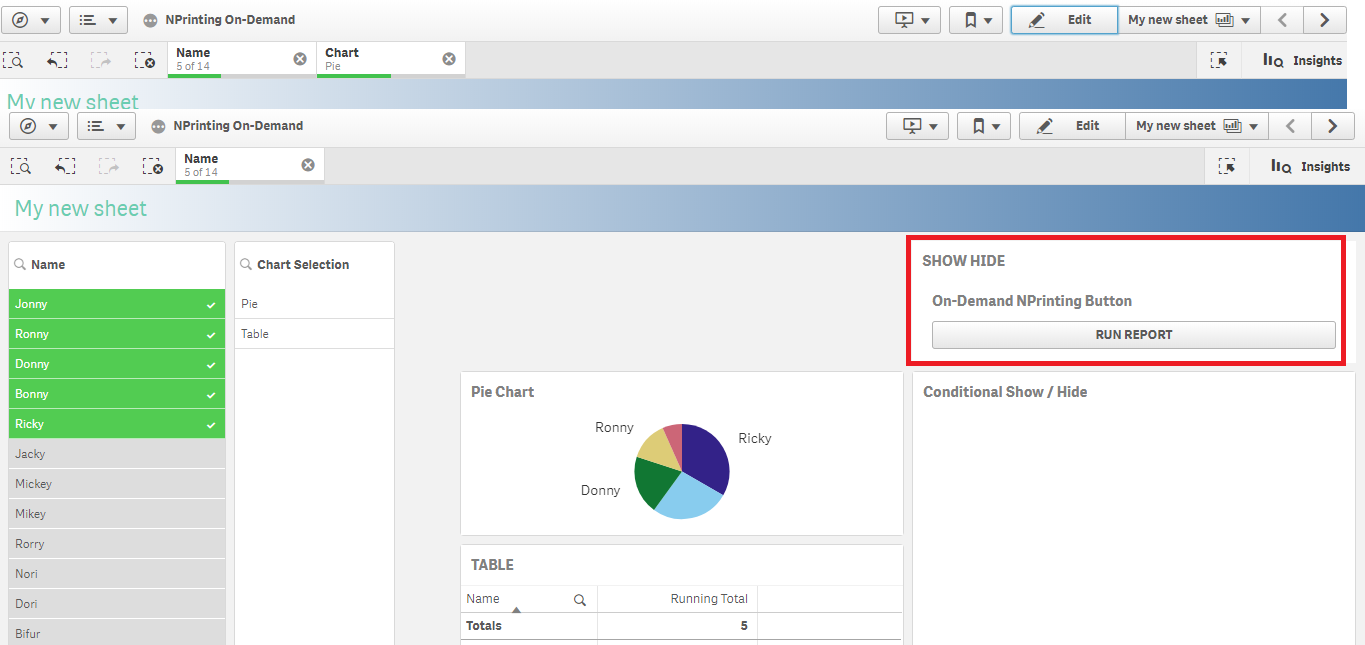The width and height of the screenshot is (1365, 645).
Task: Expand My new sheet selector in lower toolbar
Action: coord(1197,126)
